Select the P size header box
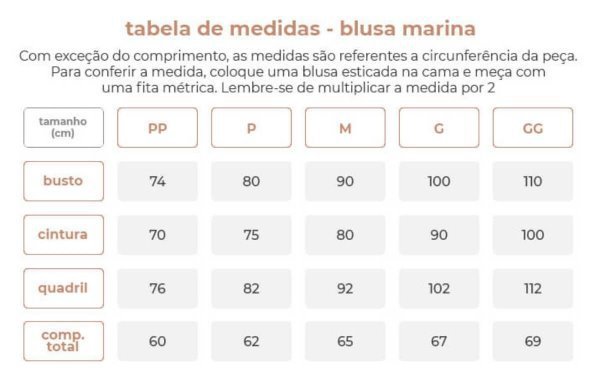This screenshot has height=380, width=600. [x=251, y=127]
